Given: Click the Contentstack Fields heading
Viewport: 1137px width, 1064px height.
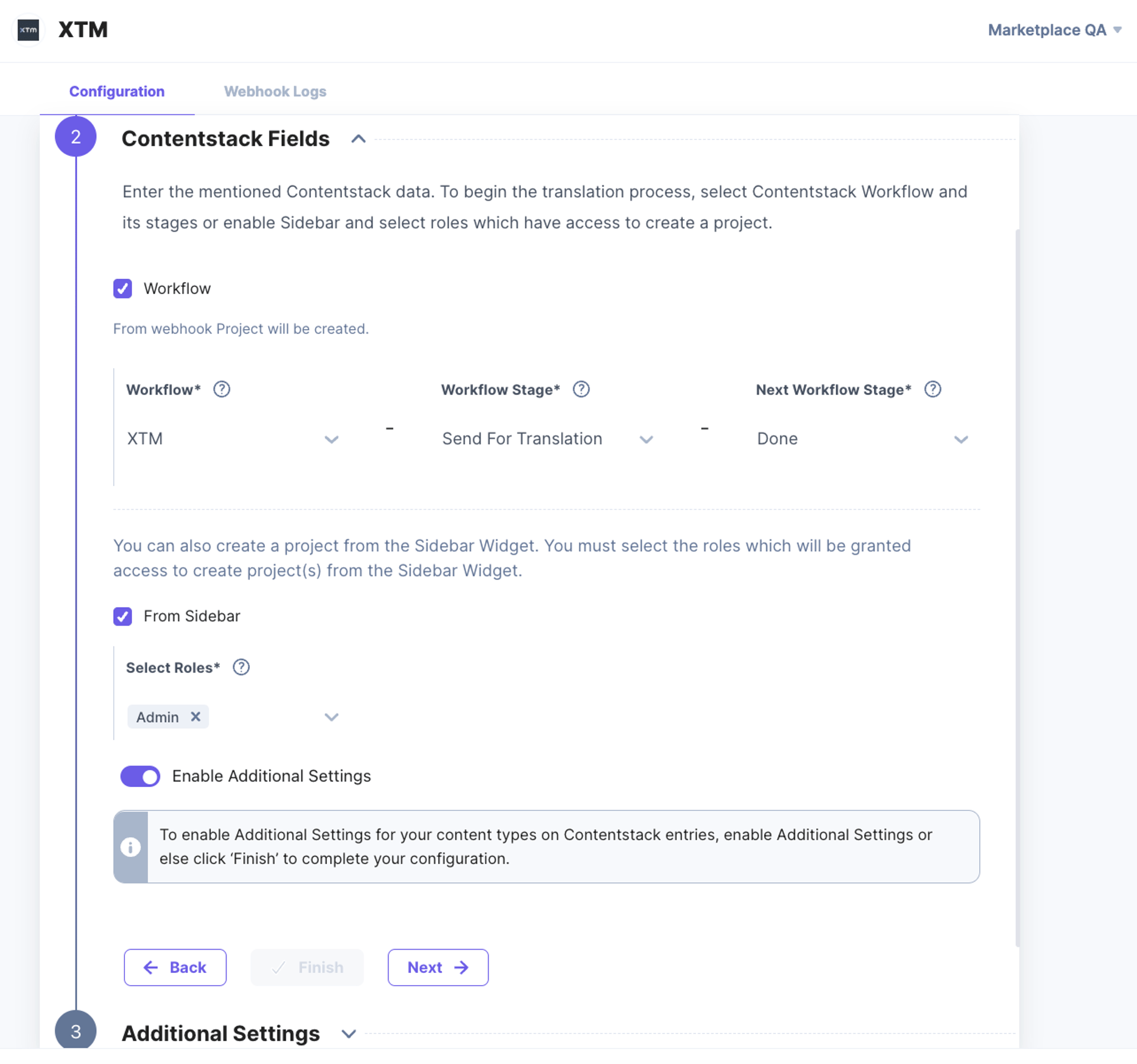Looking at the screenshot, I should [x=225, y=138].
